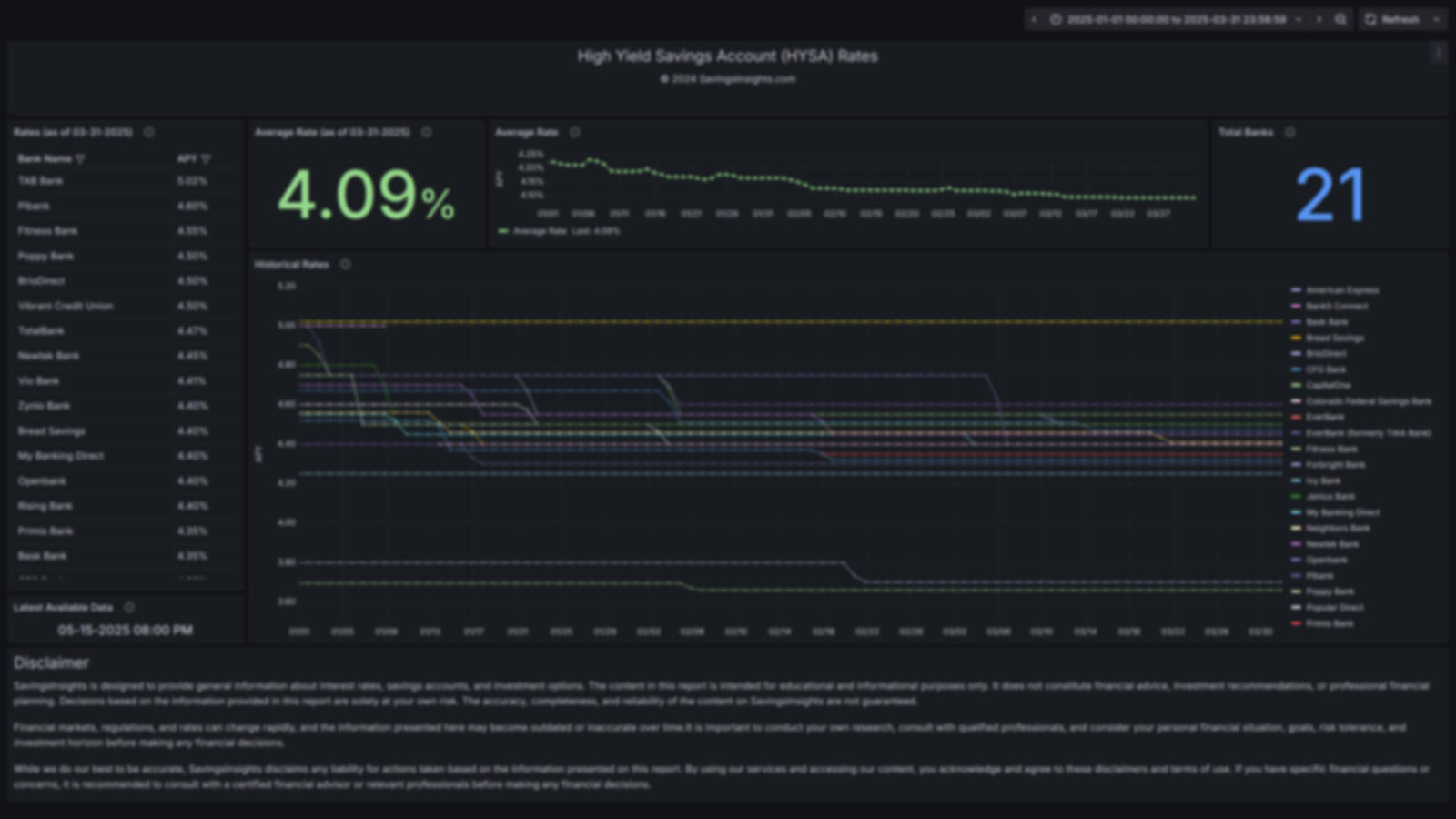Click the Refresh button

pos(1400,19)
